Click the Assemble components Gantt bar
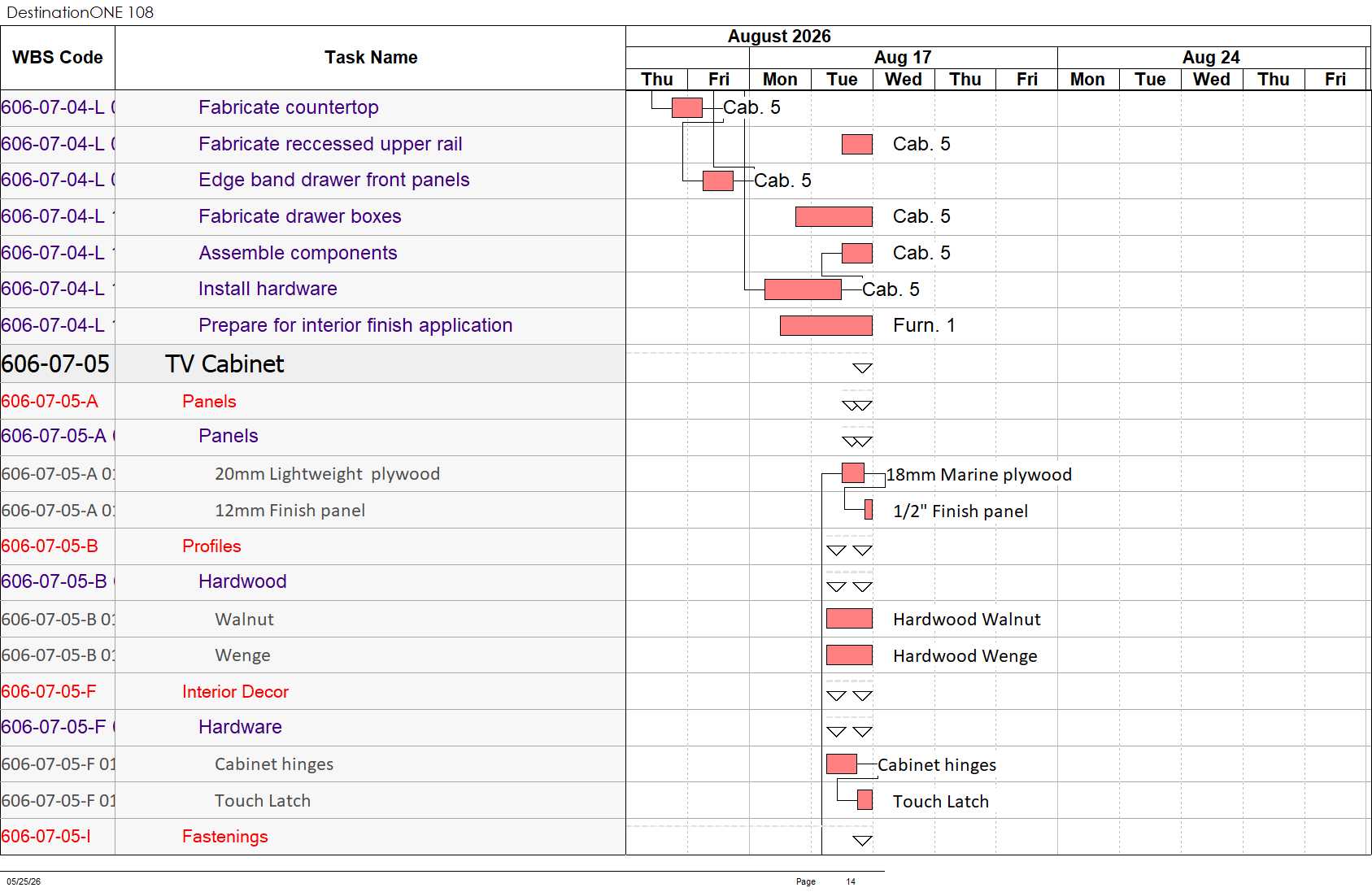The width and height of the screenshot is (1372, 892). coord(857,253)
